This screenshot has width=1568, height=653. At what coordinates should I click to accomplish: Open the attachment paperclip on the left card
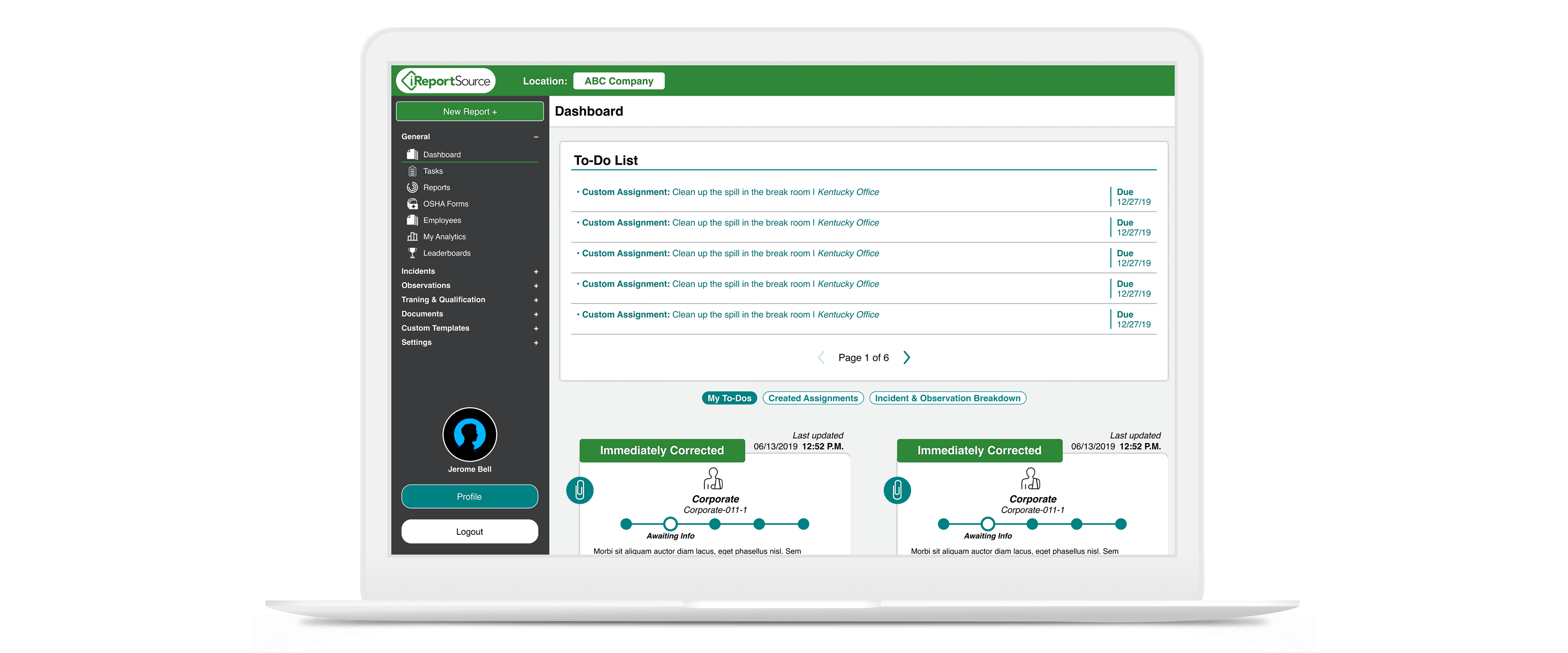579,490
